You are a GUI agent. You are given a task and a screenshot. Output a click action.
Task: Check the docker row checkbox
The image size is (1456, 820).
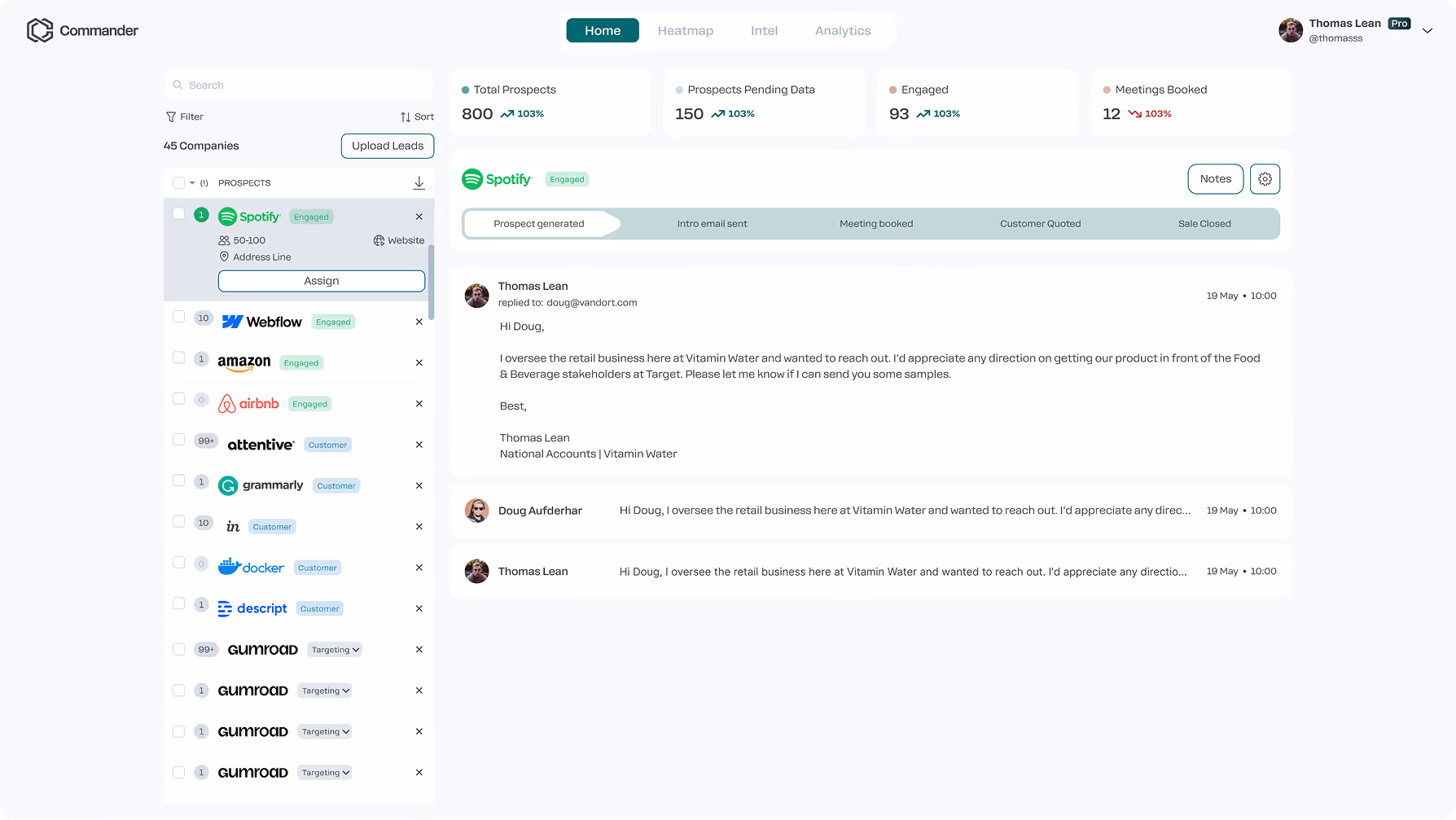178,563
